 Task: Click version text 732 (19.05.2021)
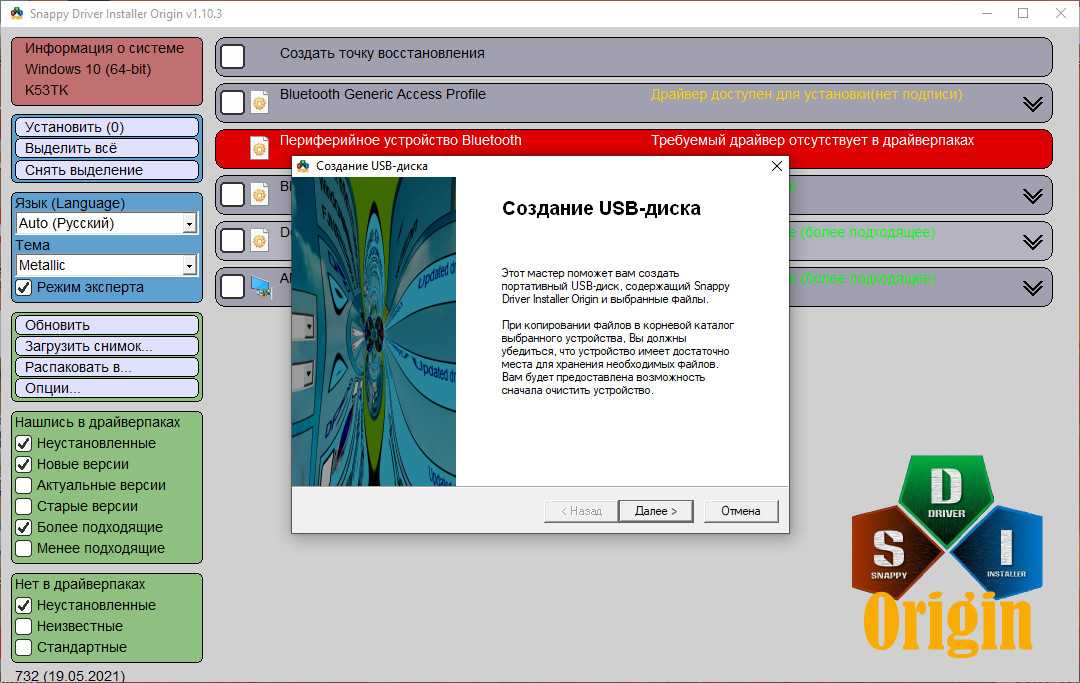pyautogui.click(x=70, y=675)
